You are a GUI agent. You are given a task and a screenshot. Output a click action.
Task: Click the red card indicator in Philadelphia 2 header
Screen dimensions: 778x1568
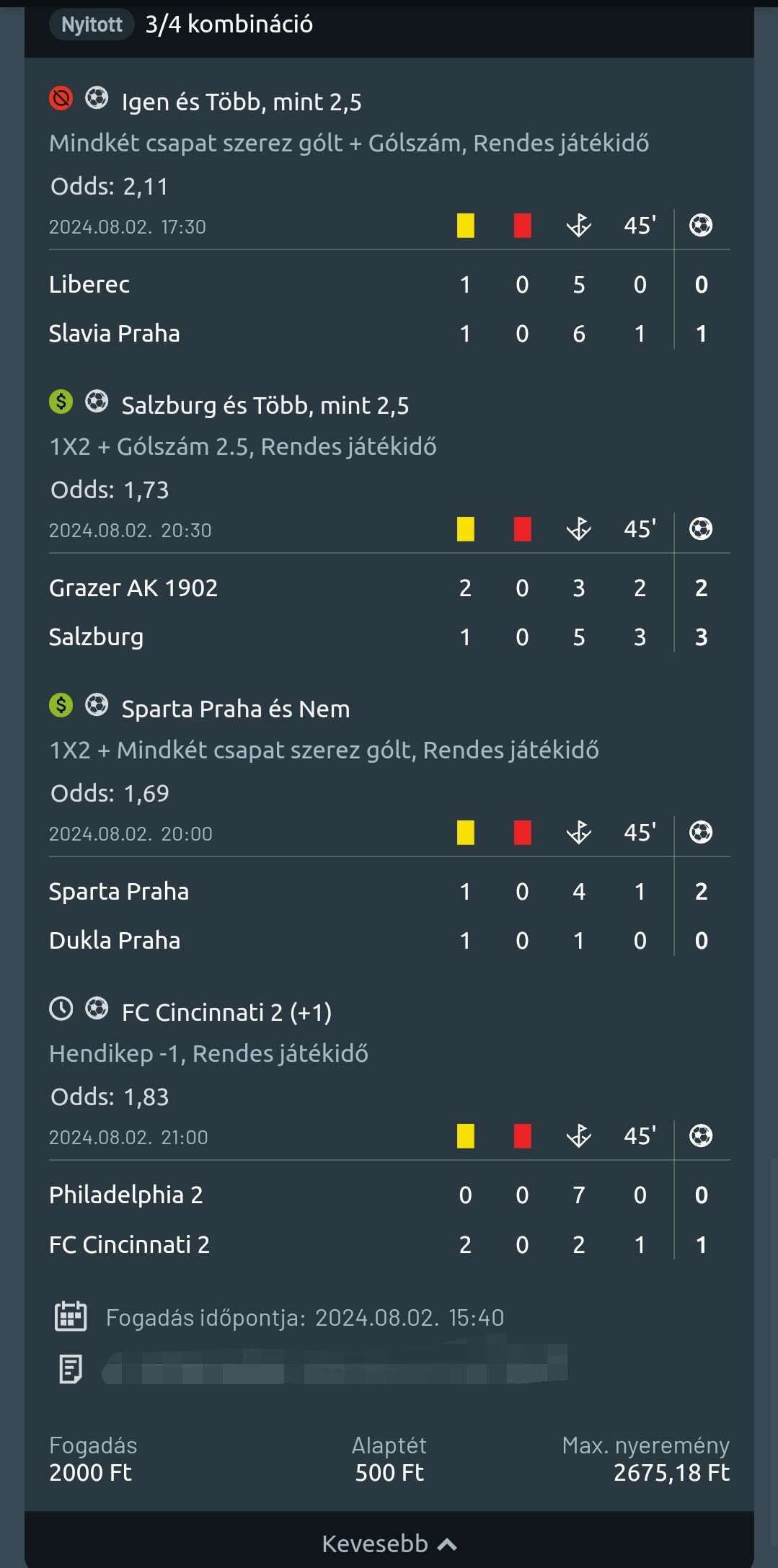tap(523, 1136)
